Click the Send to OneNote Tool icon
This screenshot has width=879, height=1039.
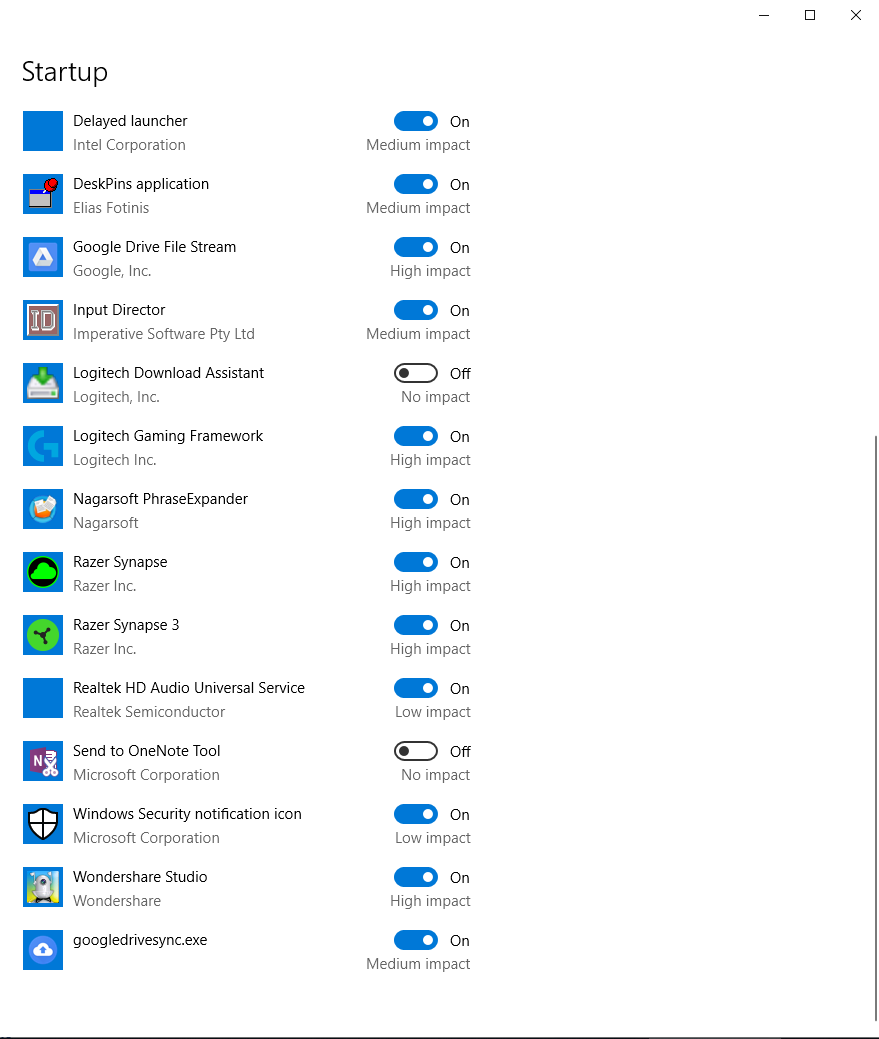click(43, 761)
